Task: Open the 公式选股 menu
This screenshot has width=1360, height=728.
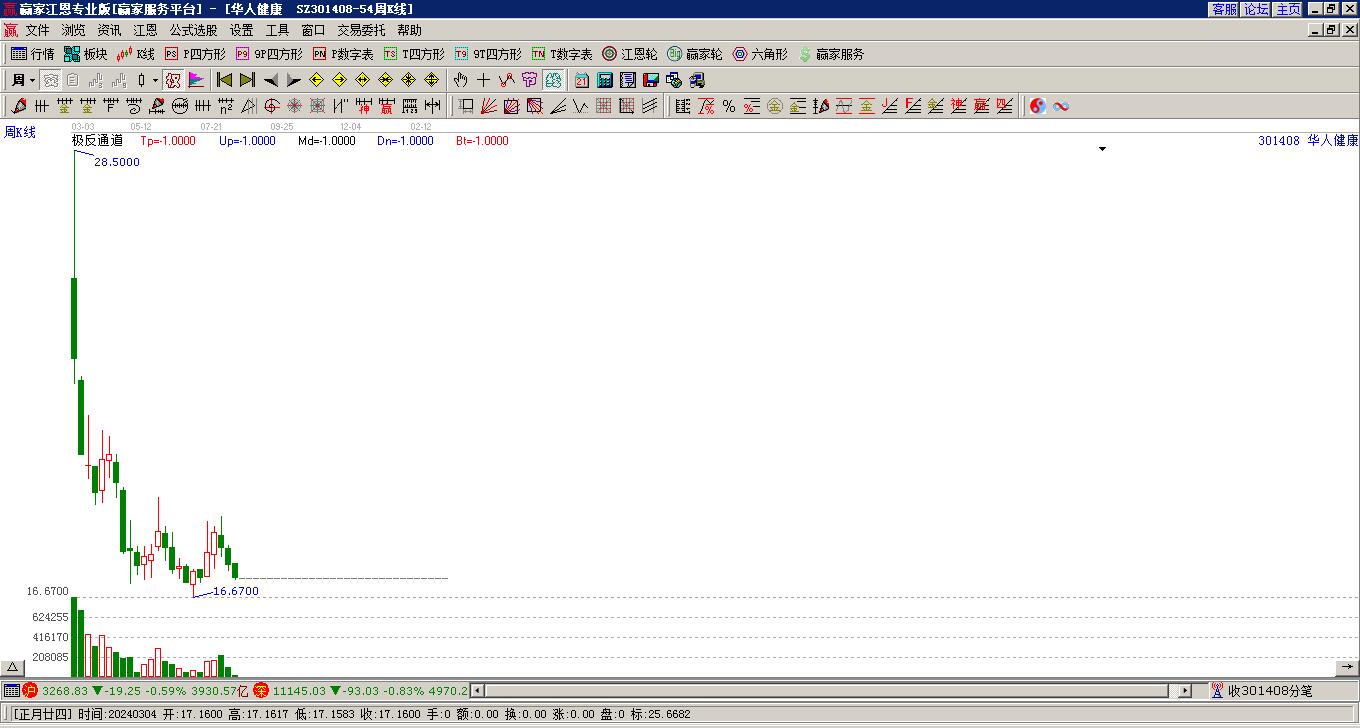Action: pos(193,31)
